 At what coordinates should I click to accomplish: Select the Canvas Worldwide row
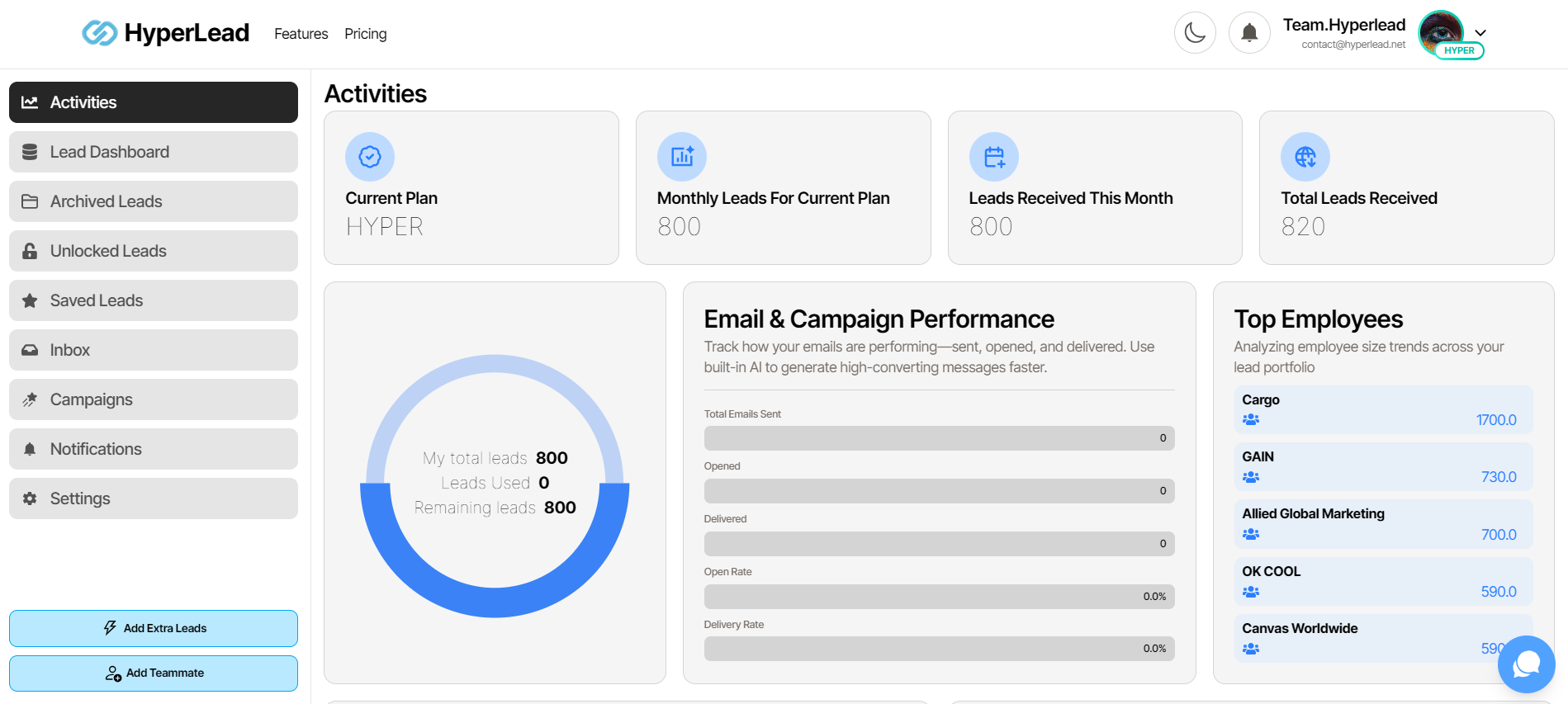pos(1383,639)
